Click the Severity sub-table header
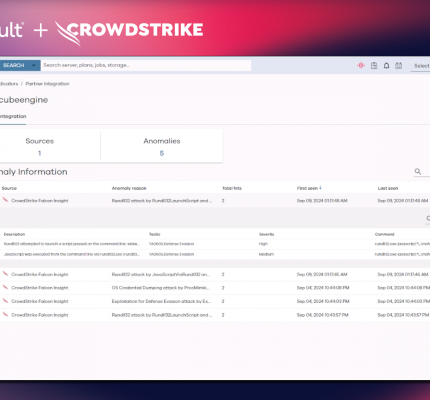Viewport: 430px width, 400px height. point(266,234)
